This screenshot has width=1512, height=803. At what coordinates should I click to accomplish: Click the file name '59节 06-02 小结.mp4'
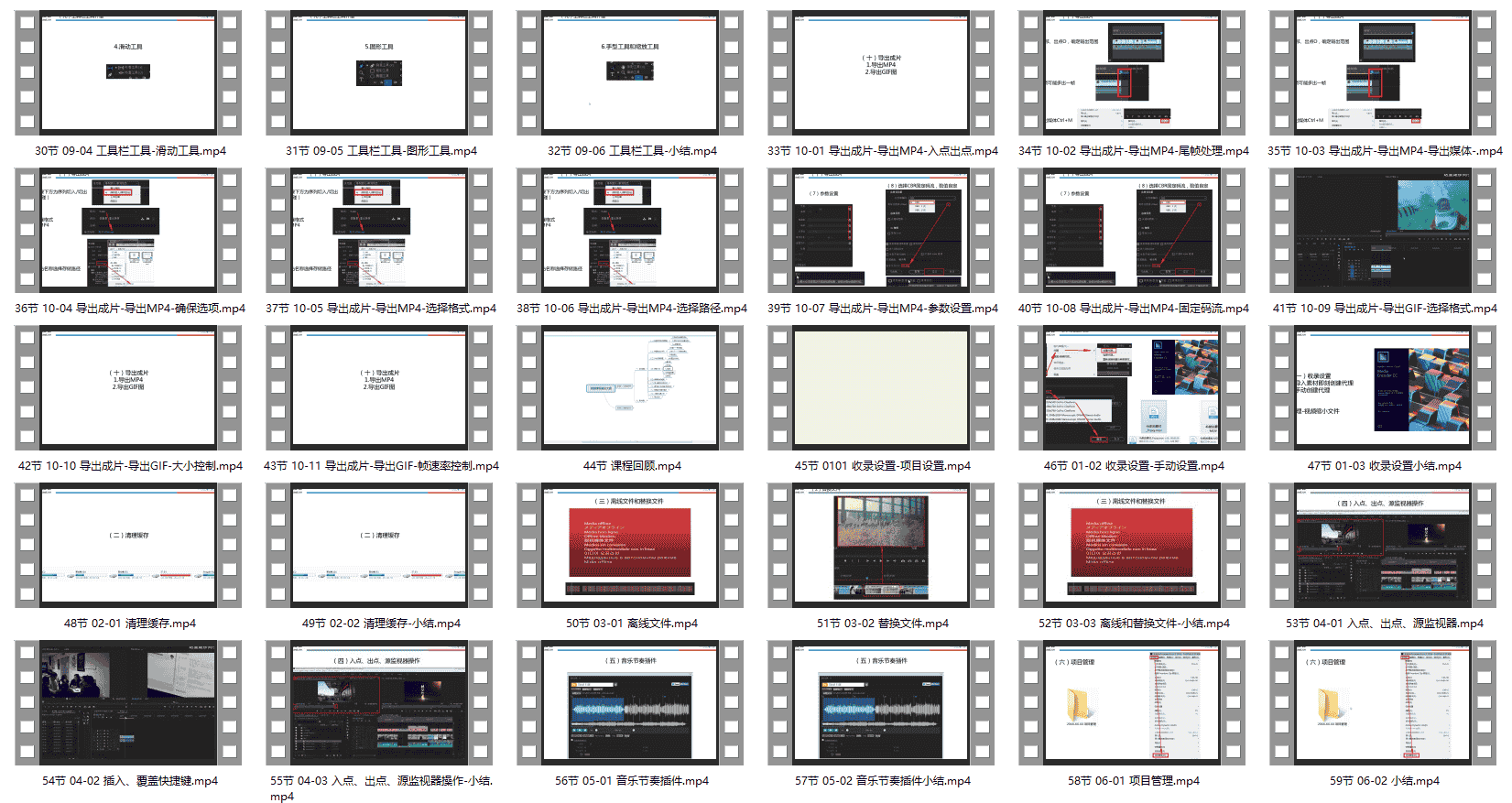1385,781
